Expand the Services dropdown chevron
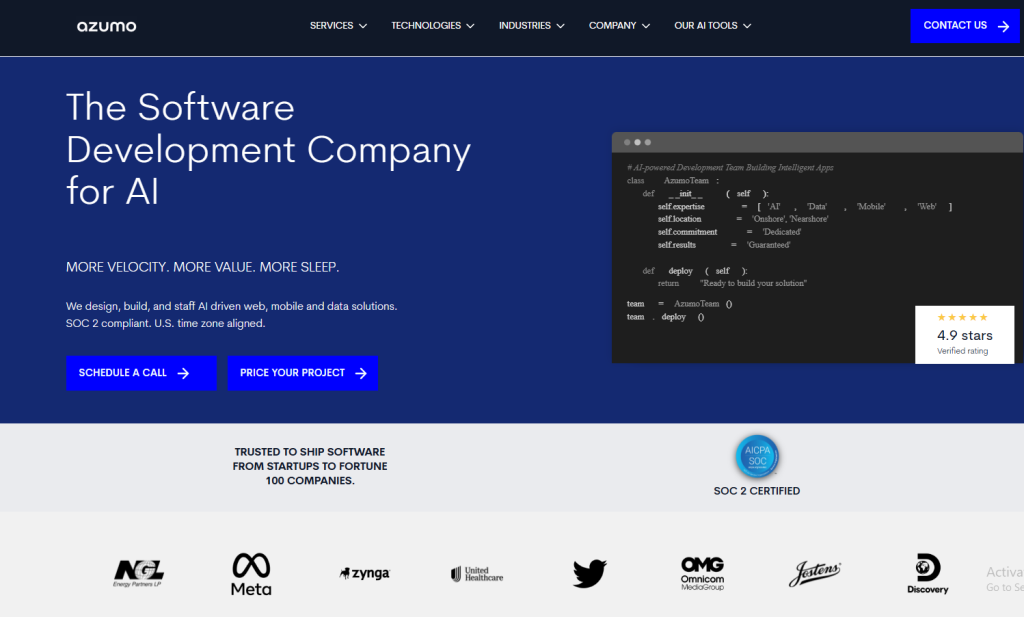 (x=363, y=26)
